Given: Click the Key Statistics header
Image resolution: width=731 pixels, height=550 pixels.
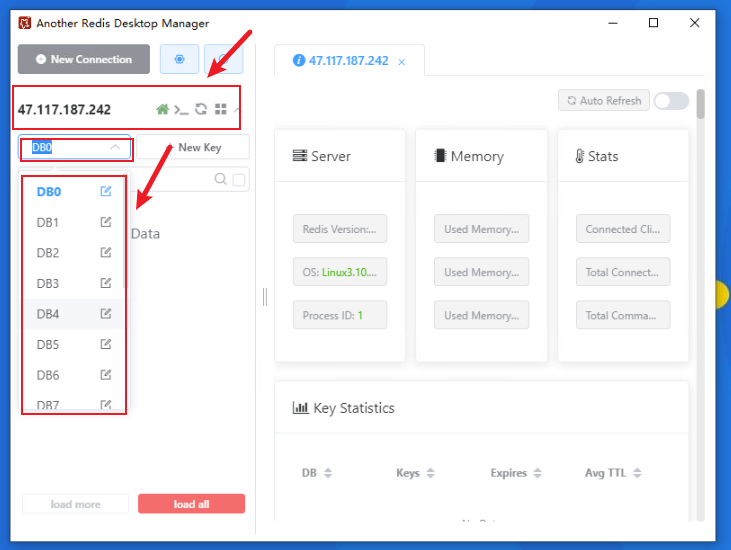Looking at the screenshot, I should pyautogui.click(x=481, y=407).
